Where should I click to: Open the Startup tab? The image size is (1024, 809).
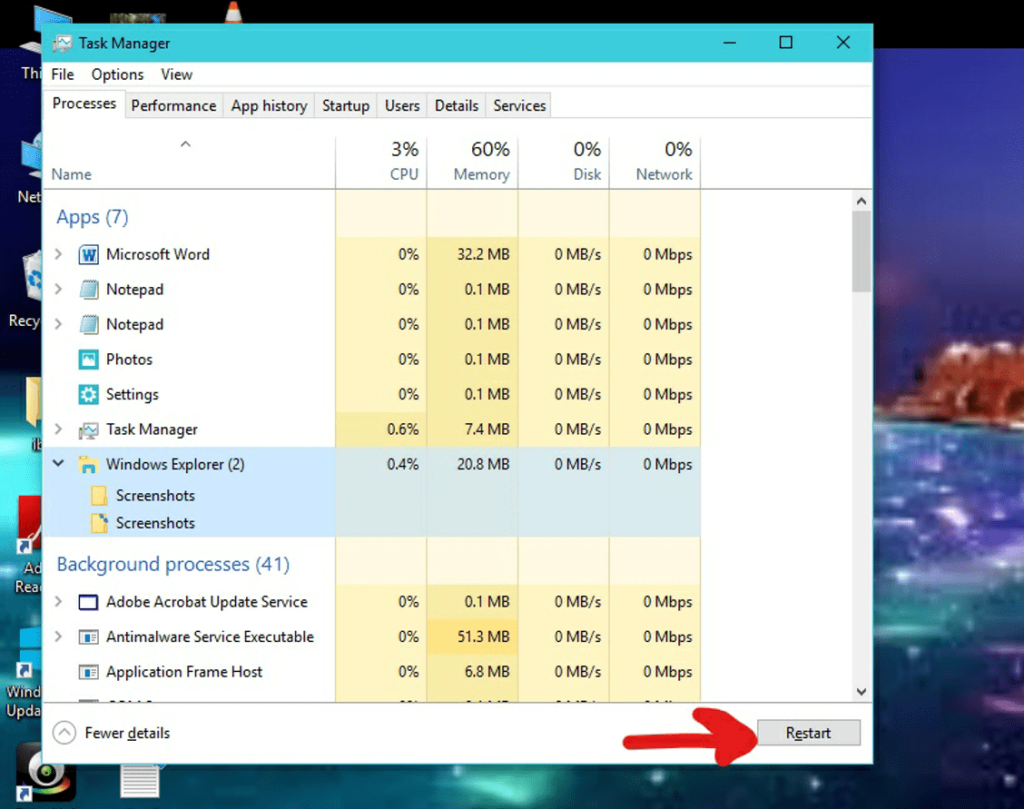pos(345,105)
